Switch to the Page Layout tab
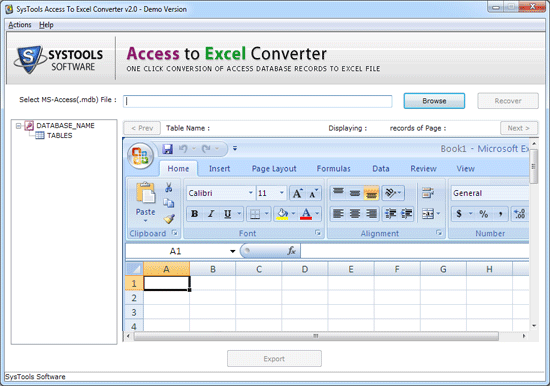Screen dimensions: 550x386 (x=274, y=169)
